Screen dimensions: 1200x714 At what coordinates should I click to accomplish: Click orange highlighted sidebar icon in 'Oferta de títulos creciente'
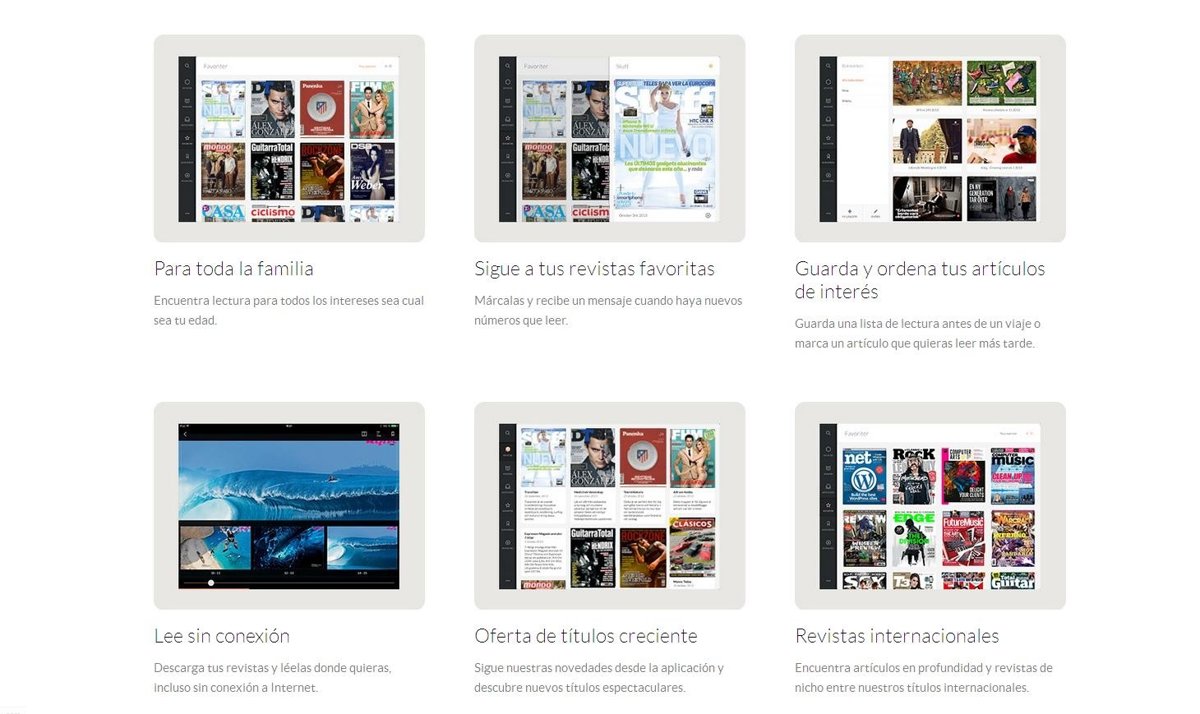point(507,448)
